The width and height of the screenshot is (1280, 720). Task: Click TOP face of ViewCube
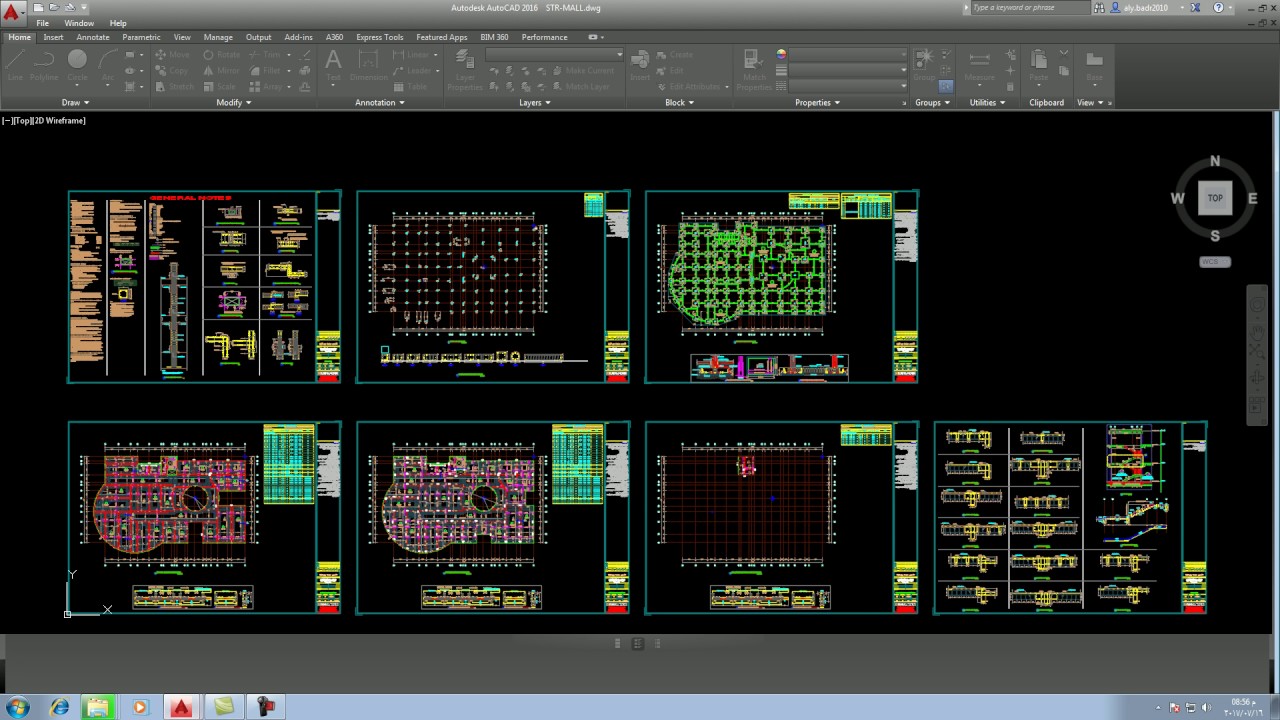(x=1215, y=198)
